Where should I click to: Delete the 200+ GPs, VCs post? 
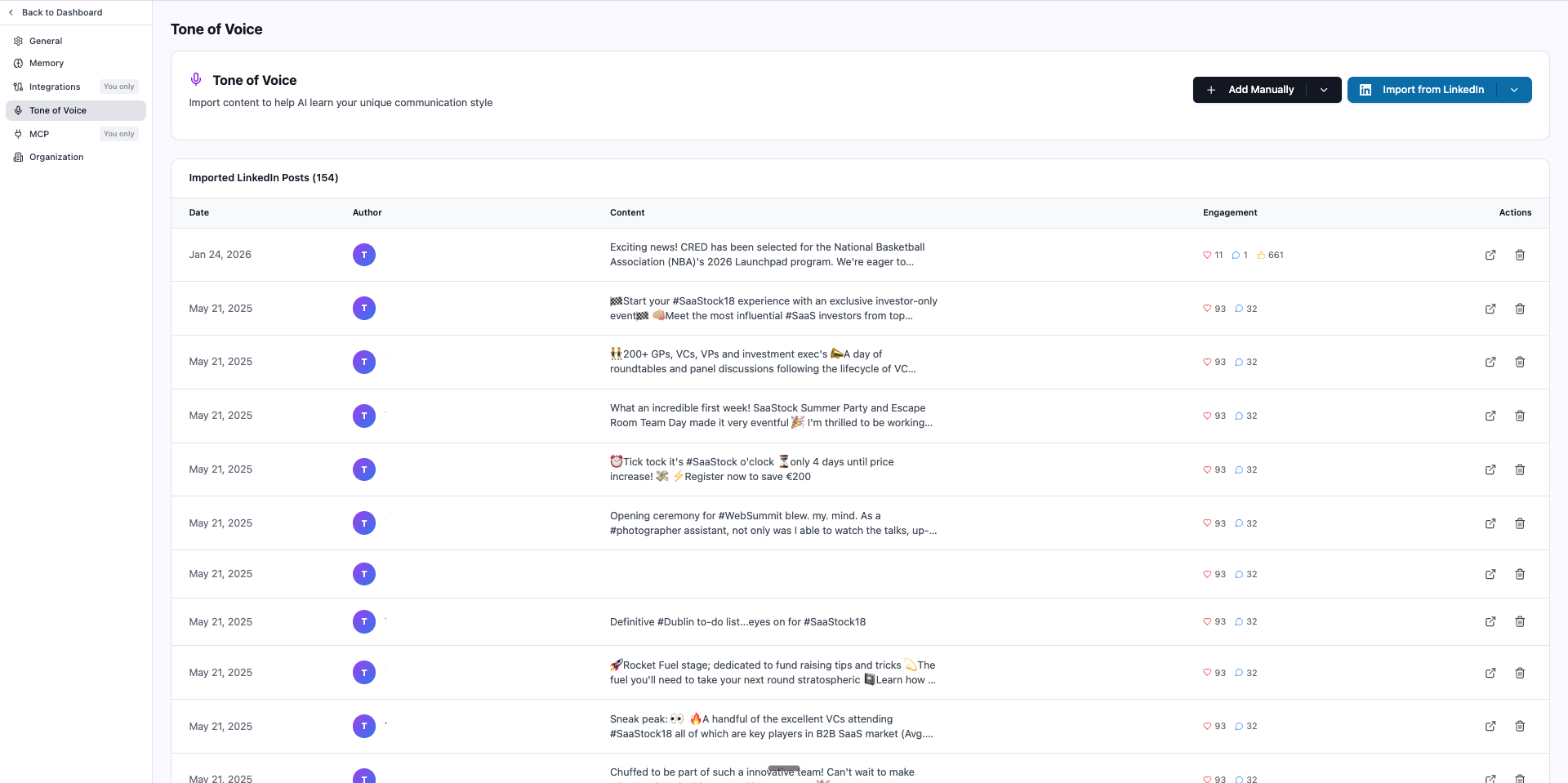[x=1520, y=362]
